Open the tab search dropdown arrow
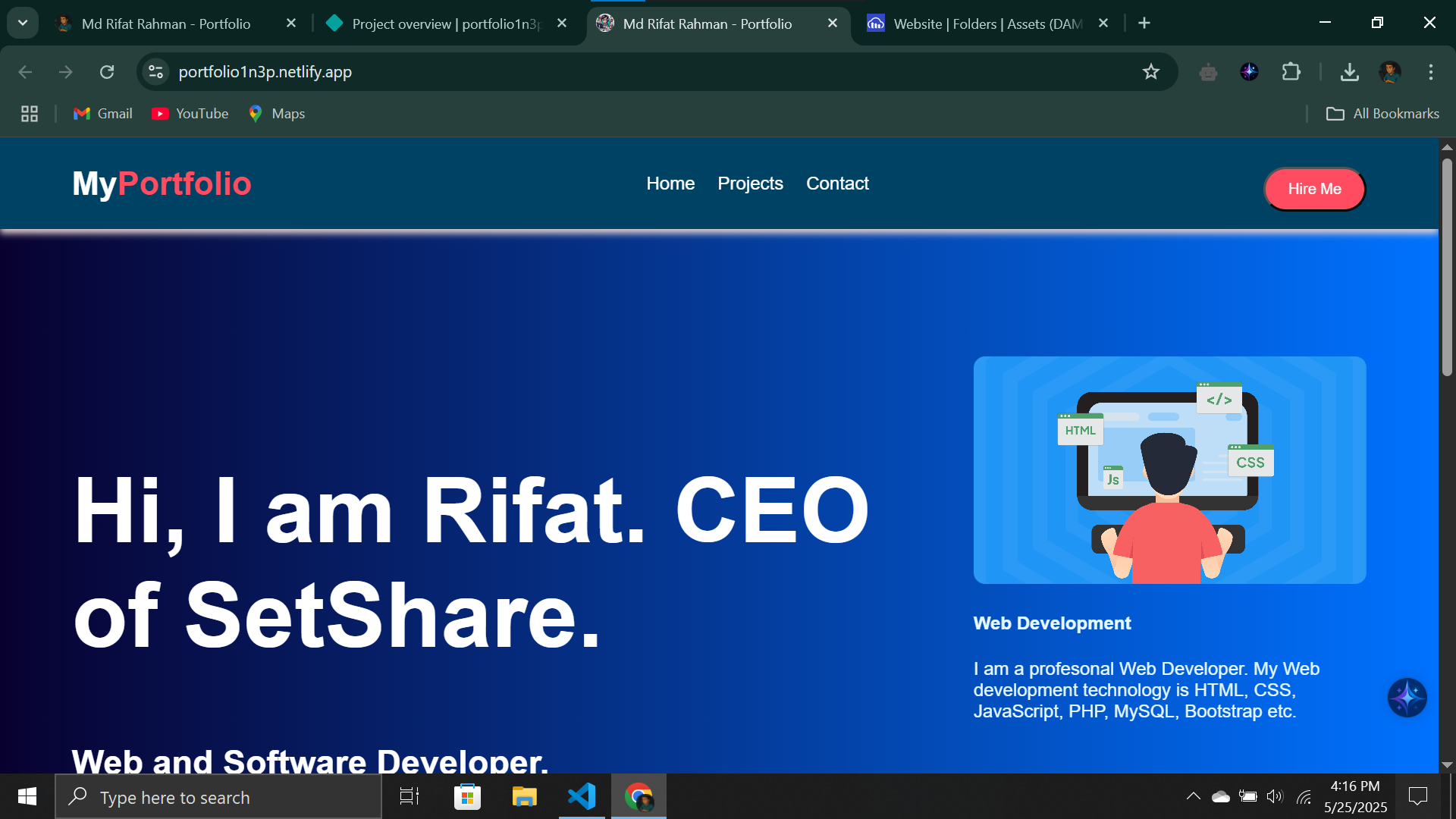This screenshot has width=1456, height=819. tap(23, 23)
